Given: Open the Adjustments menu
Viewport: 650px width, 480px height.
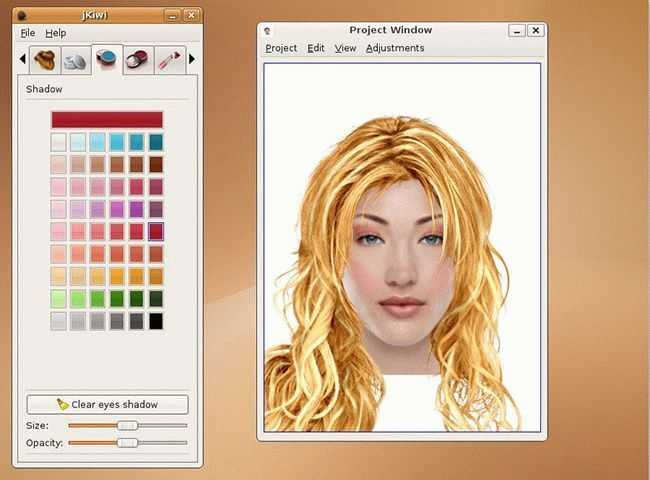Looking at the screenshot, I should (395, 48).
